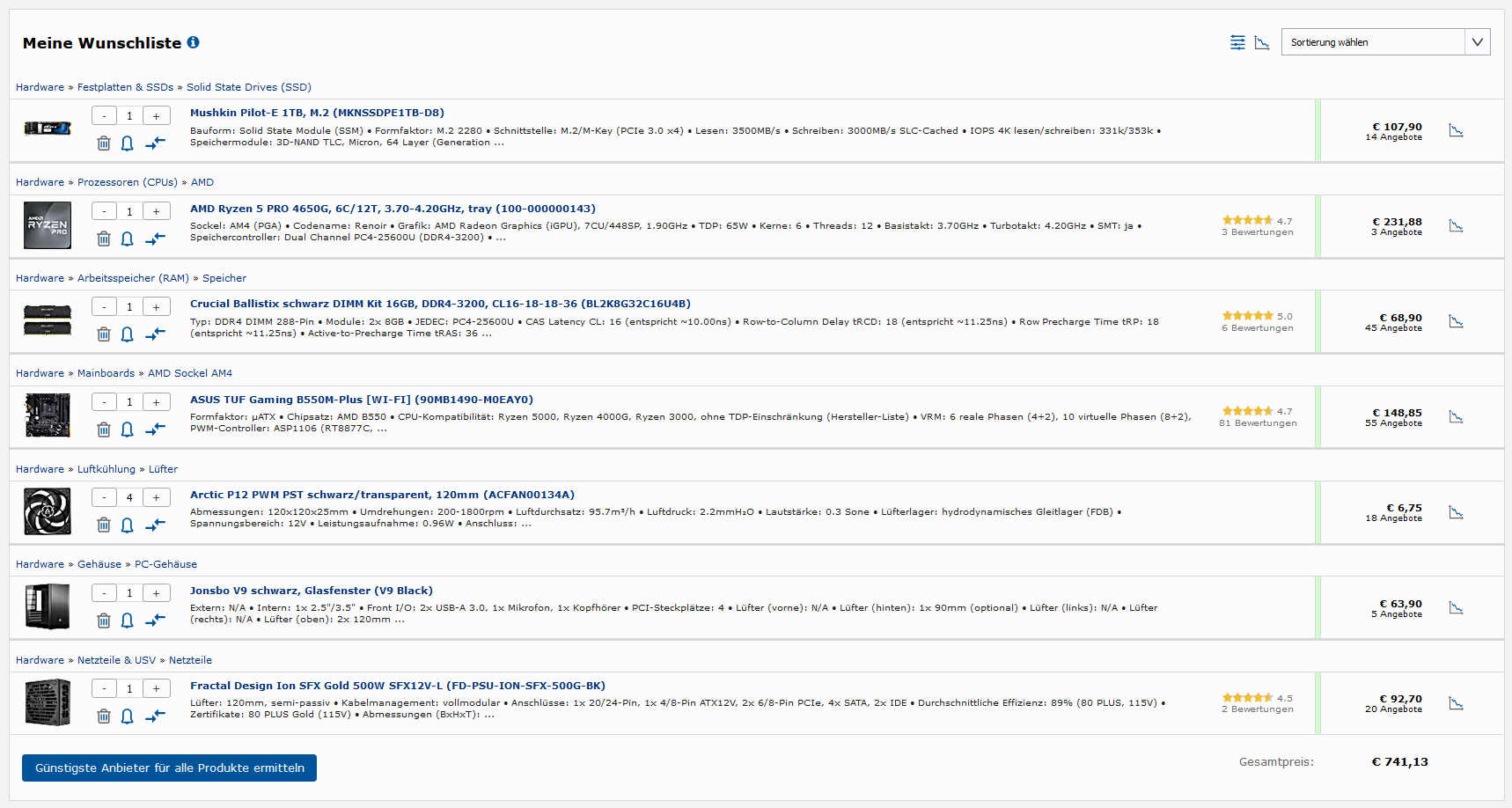Open price chart icon for Jonsbo V9
Image resolution: width=1512 pixels, height=808 pixels.
click(1456, 608)
